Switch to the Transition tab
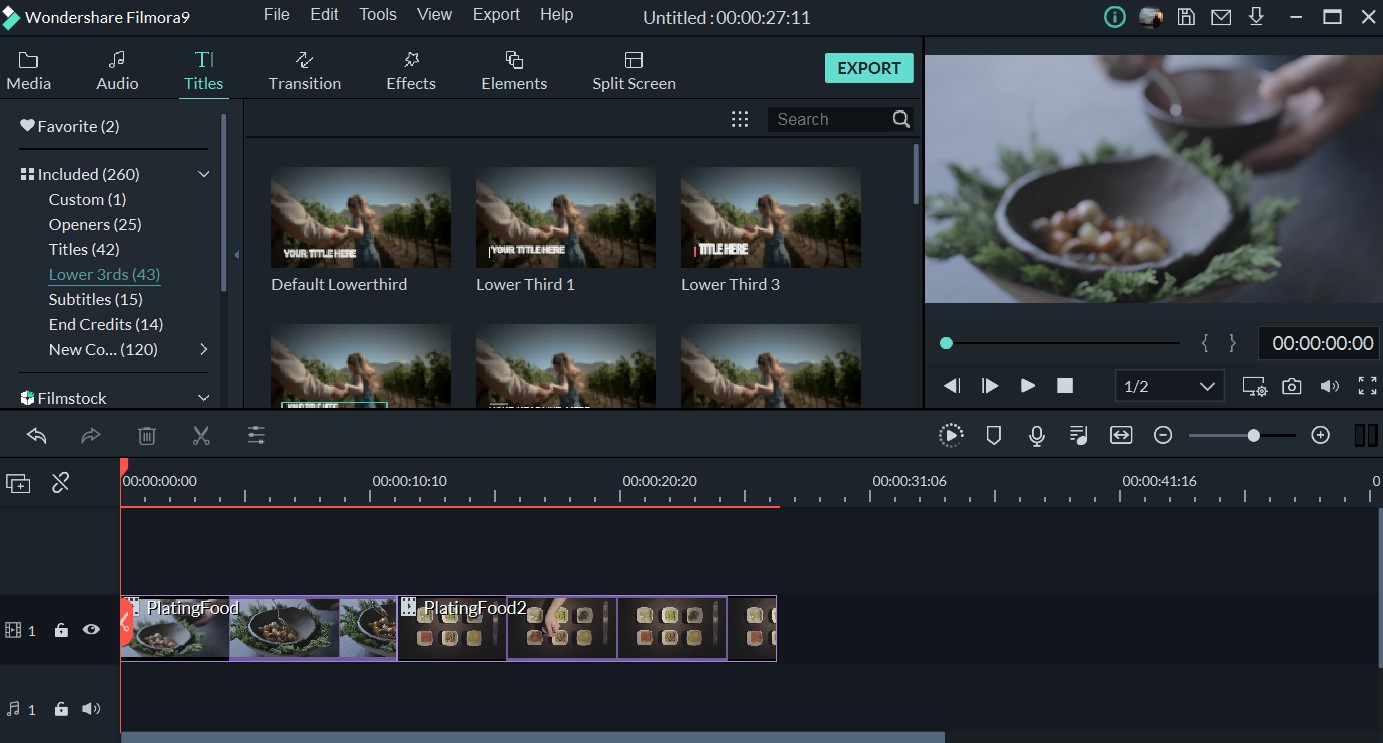The image size is (1383, 743). pos(304,69)
